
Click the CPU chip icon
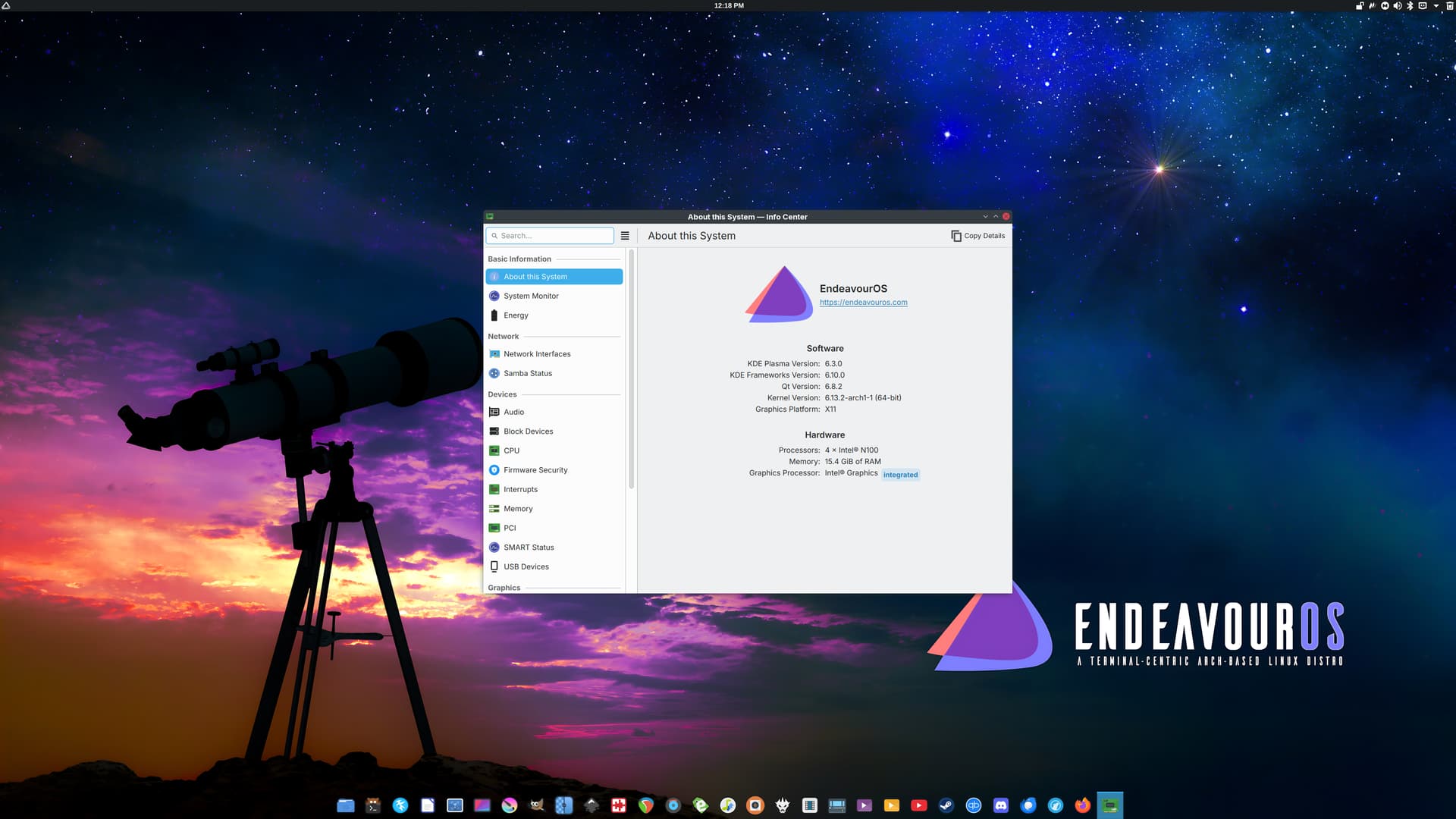pos(494,450)
